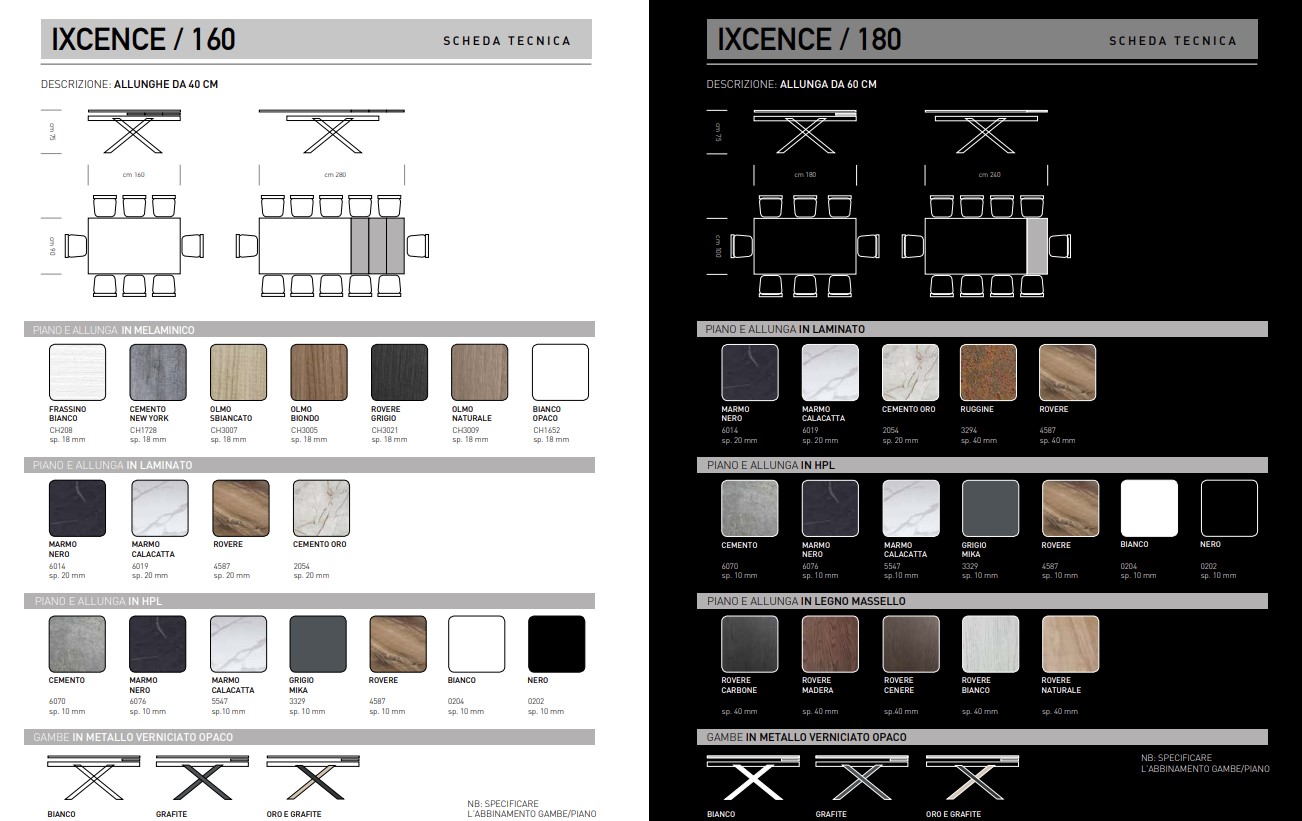Choose the Olmo Biondo finish swatch
The width and height of the screenshot is (1302, 821).
(319, 372)
